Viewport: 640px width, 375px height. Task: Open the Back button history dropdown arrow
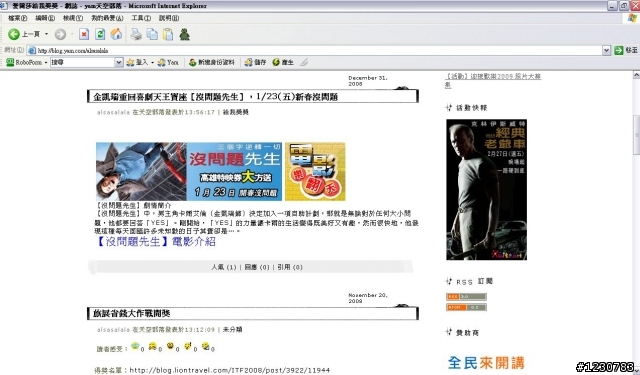(x=46, y=34)
